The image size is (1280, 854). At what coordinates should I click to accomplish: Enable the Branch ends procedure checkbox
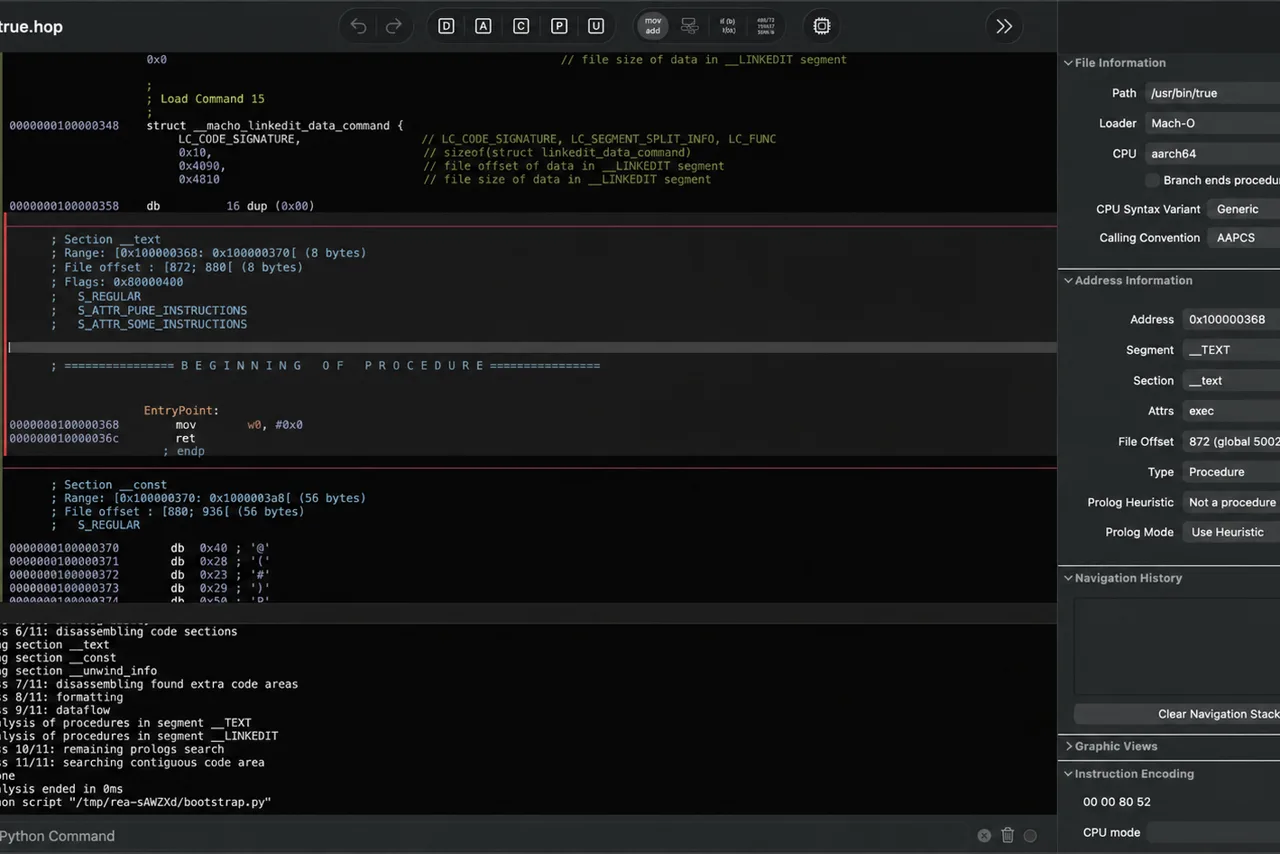pyautogui.click(x=1152, y=180)
